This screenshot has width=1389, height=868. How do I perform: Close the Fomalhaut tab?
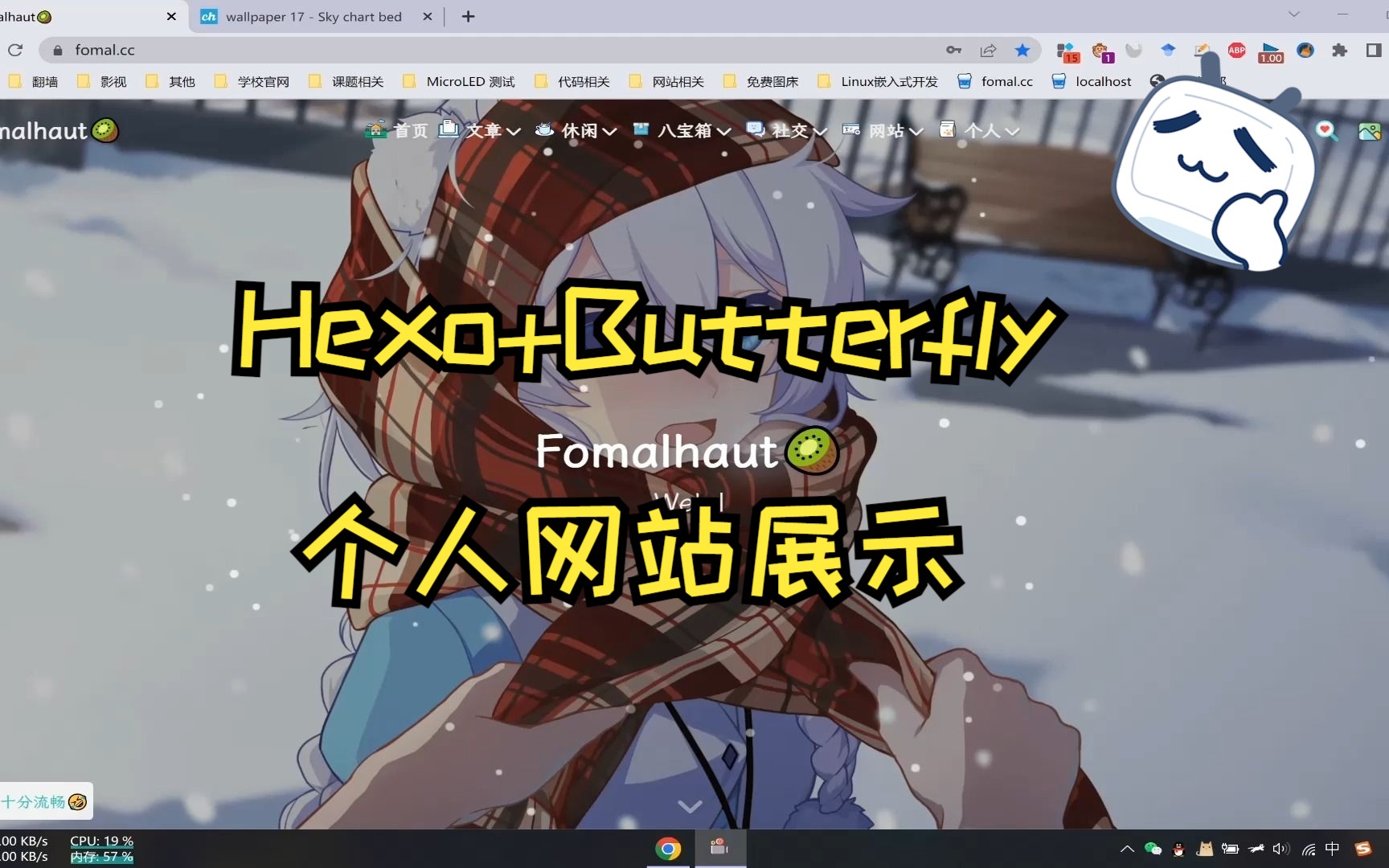pyautogui.click(x=171, y=17)
